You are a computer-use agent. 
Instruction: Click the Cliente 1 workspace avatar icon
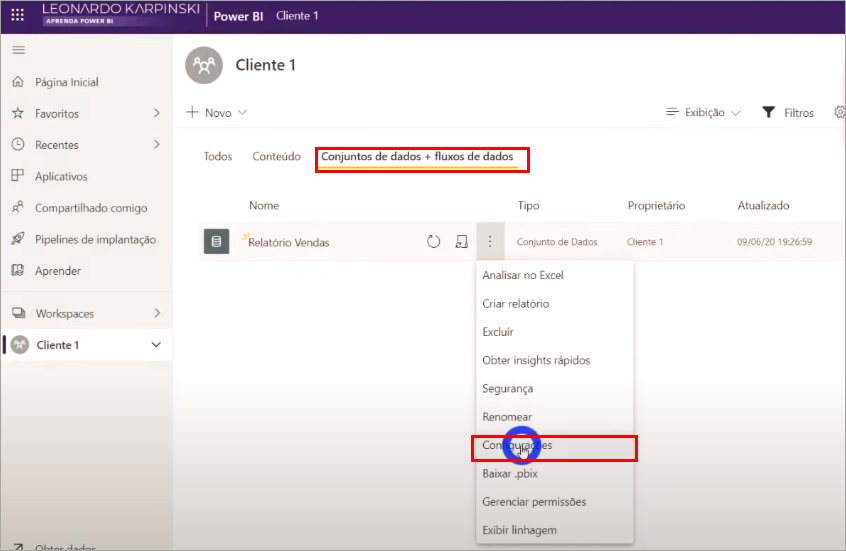[x=204, y=66]
